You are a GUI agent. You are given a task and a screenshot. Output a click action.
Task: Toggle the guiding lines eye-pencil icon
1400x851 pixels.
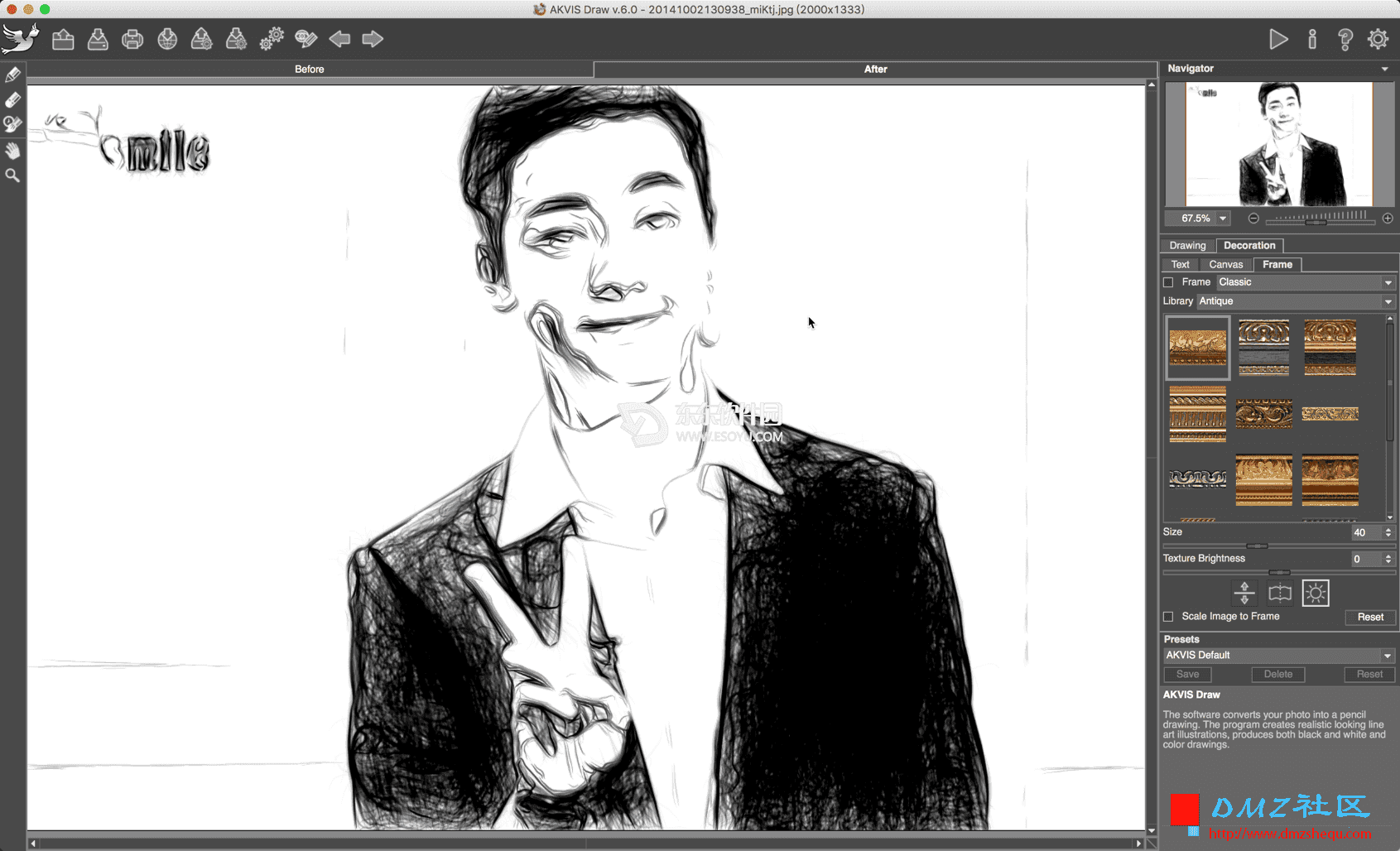[x=305, y=39]
